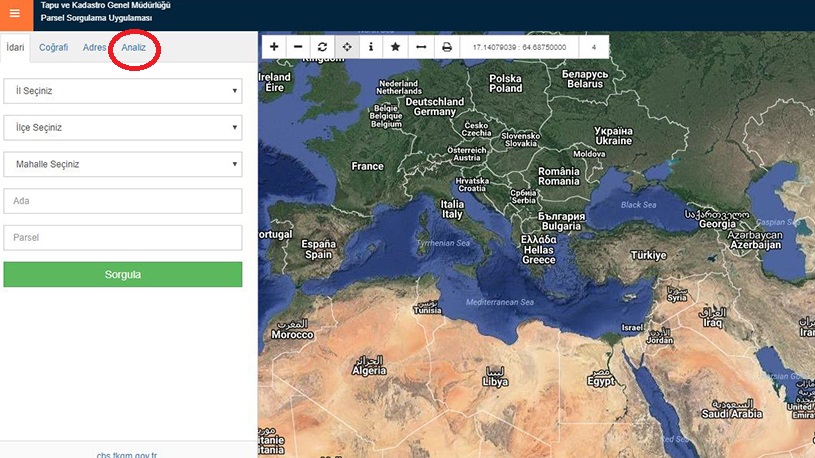Switch to the İdari tab

coord(15,47)
